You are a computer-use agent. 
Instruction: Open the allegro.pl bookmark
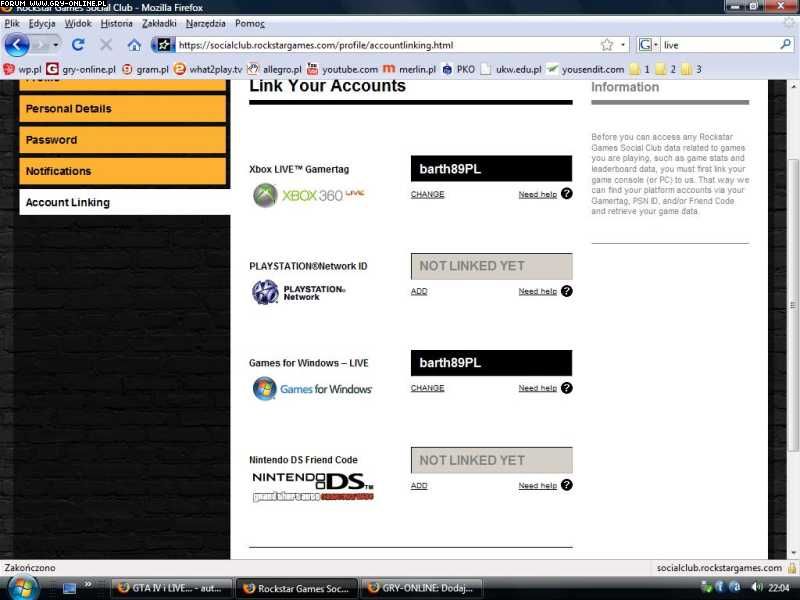(274, 69)
